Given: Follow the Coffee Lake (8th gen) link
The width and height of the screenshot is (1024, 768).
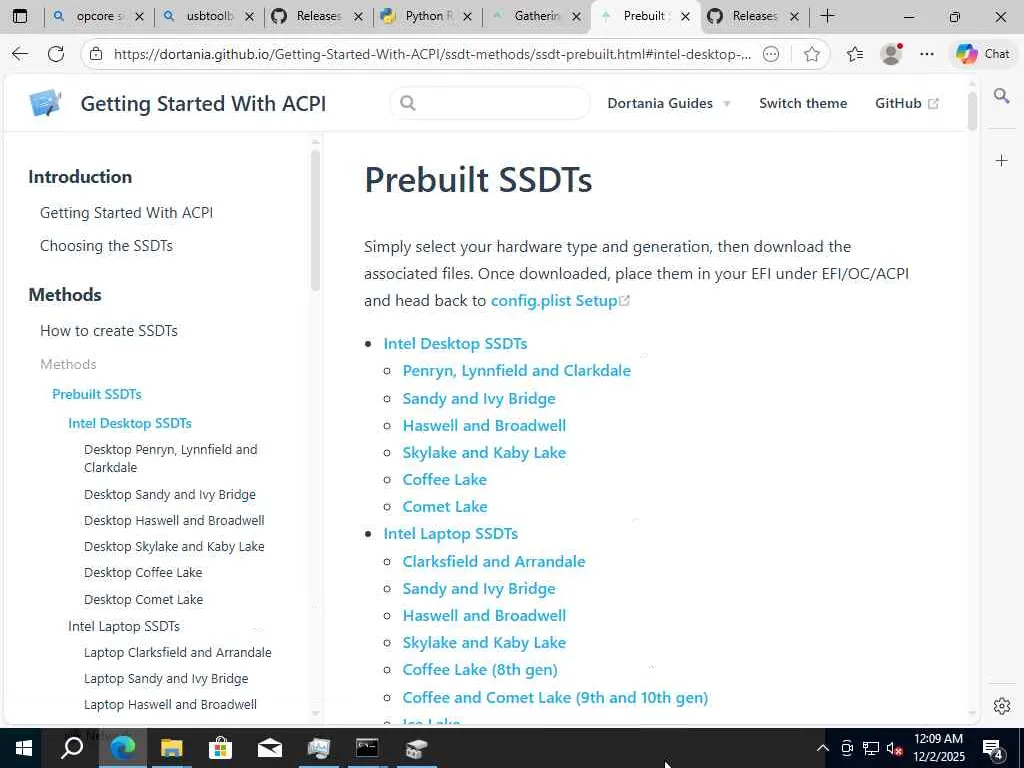Looking at the screenshot, I should (480, 670).
